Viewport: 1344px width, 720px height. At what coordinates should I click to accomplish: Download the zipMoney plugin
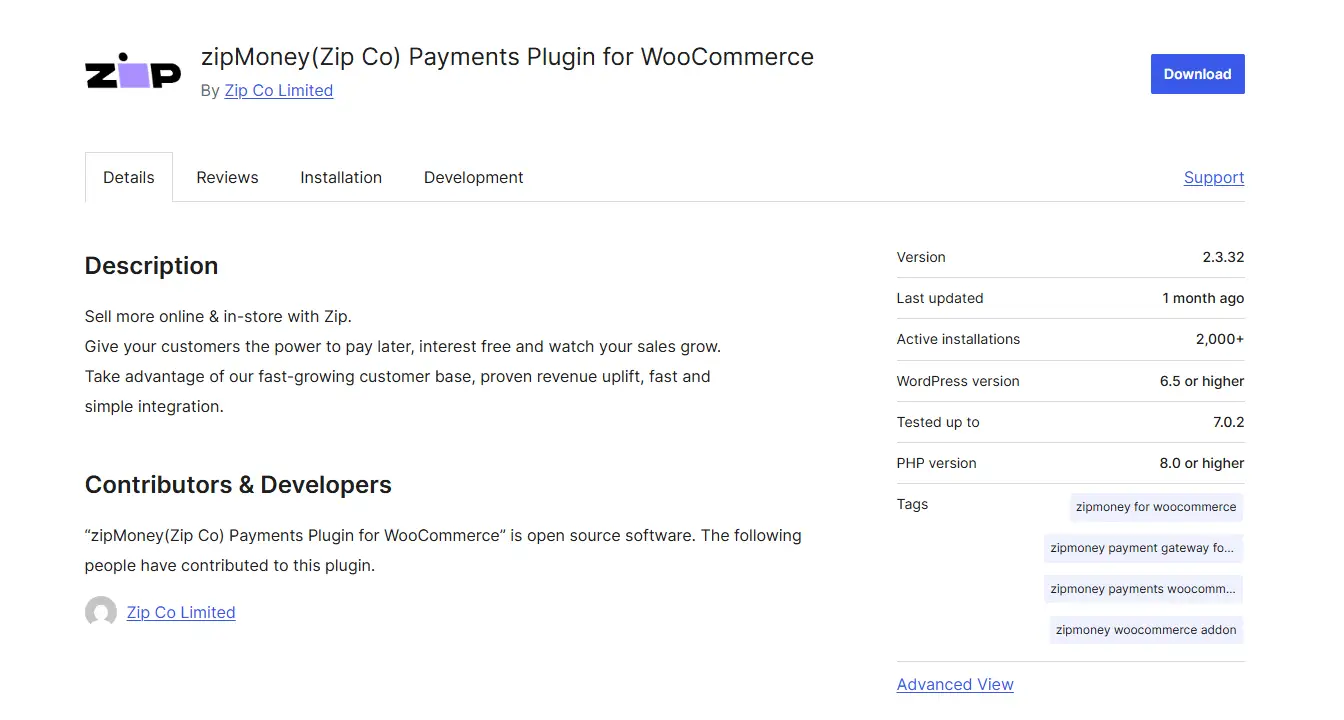click(x=1197, y=74)
